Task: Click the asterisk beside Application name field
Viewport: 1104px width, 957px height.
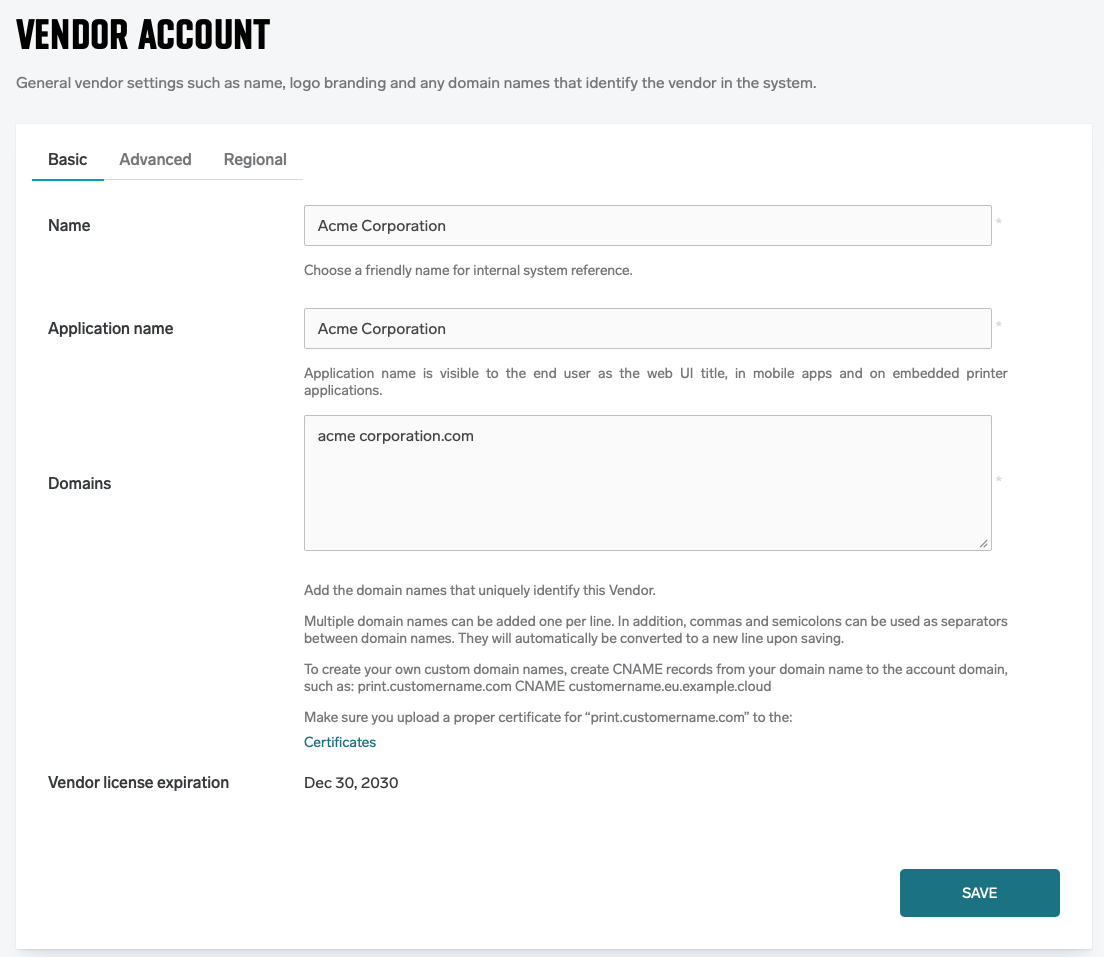Action: (x=998, y=325)
